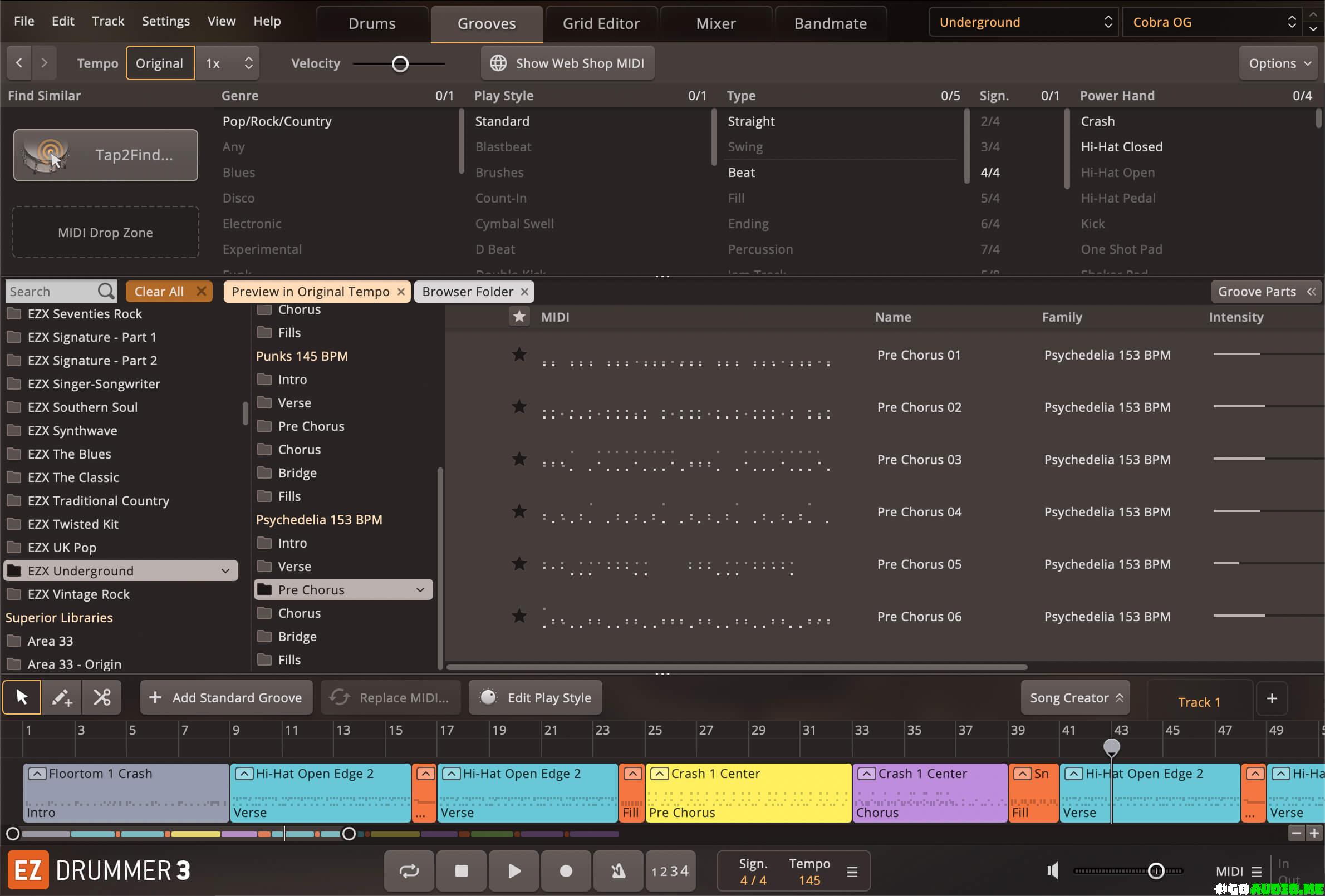Toggle the 1234 count-in button
The height and width of the screenshot is (896, 1325).
670,871
